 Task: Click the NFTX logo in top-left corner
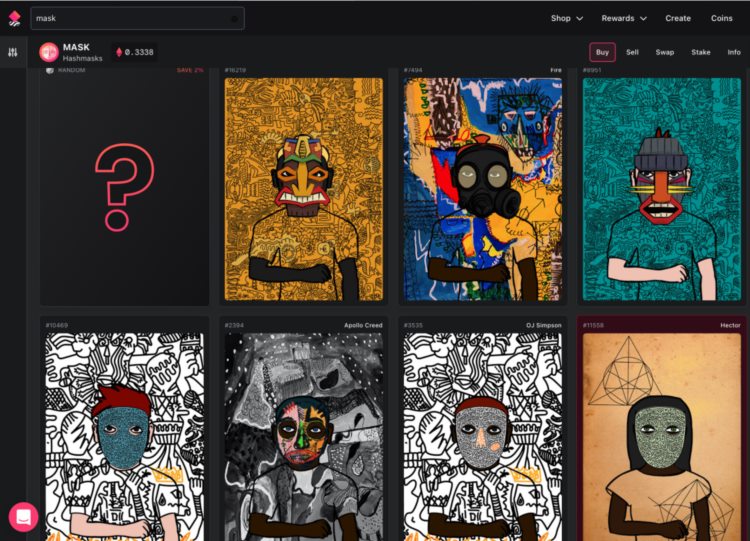[x=14, y=18]
